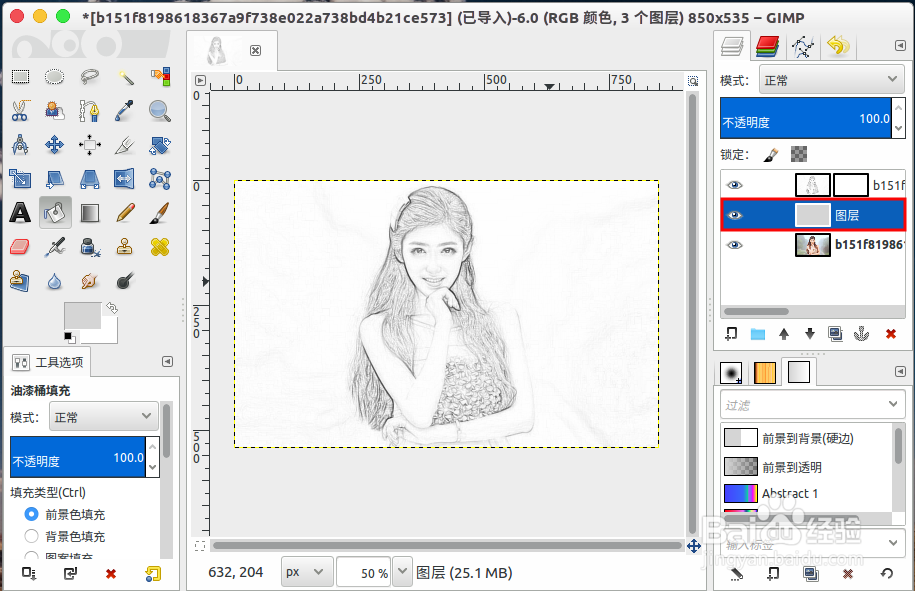The image size is (915, 591).
Task: Toggle lock alpha channel checkerboard icon
Action: click(799, 154)
